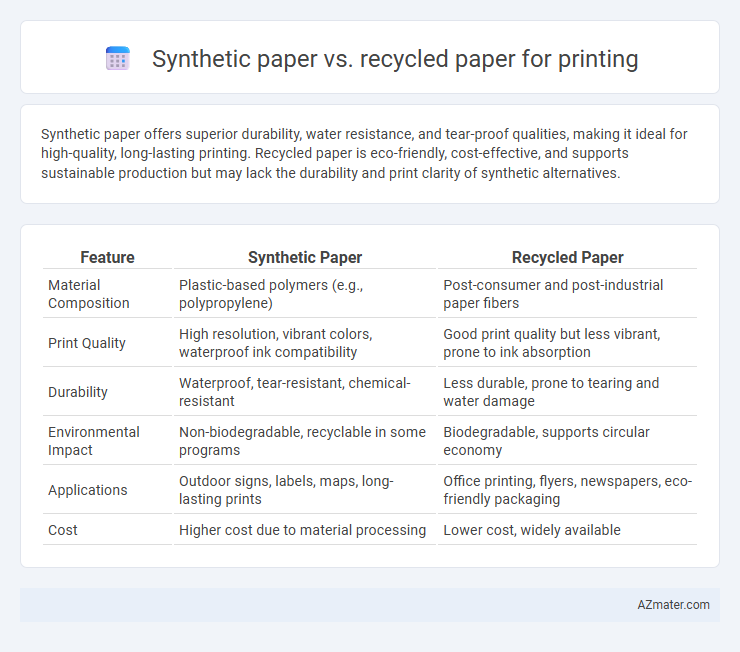Click 'Office printing, flyers, newspapers' cell
740x652 pixels.
pyautogui.click(x=567, y=490)
